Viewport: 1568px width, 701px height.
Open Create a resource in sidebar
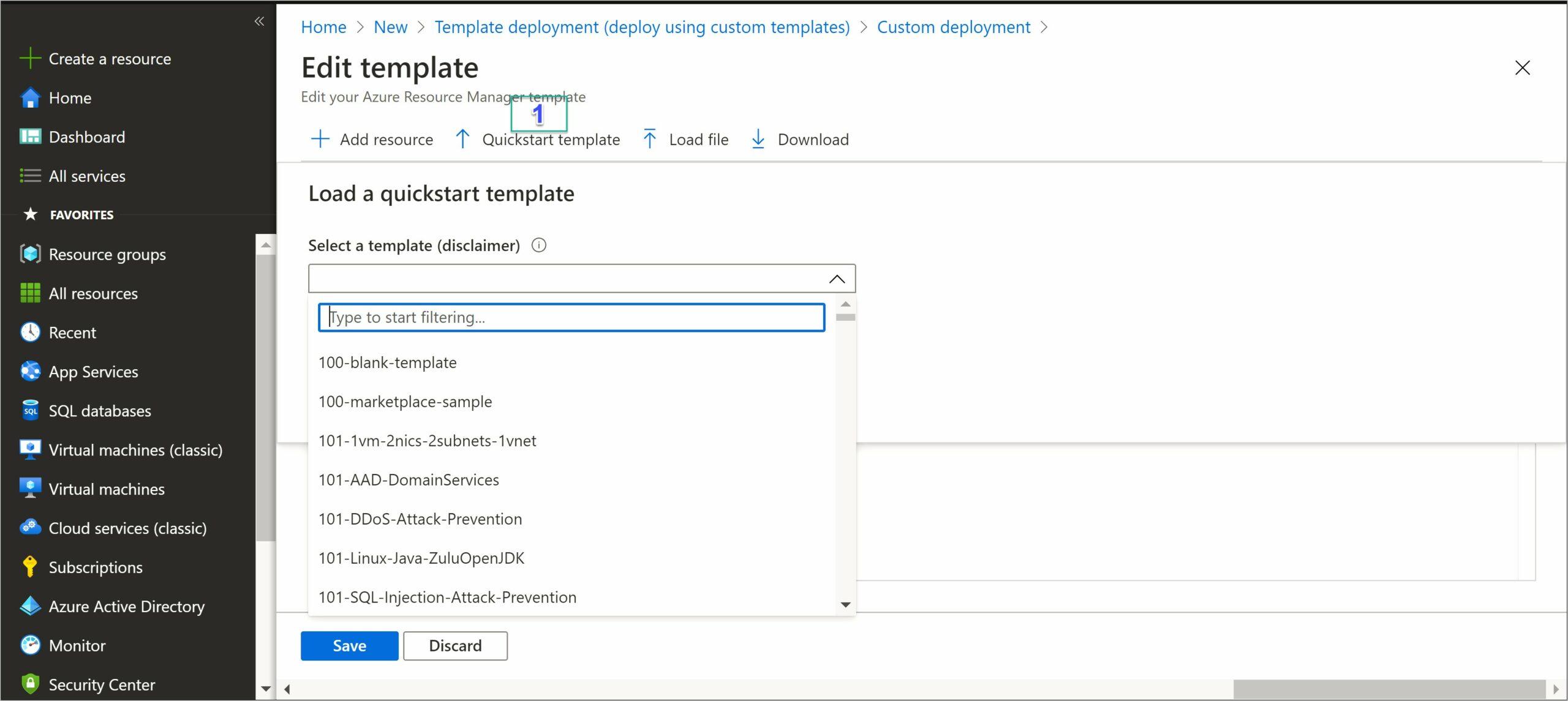point(110,59)
